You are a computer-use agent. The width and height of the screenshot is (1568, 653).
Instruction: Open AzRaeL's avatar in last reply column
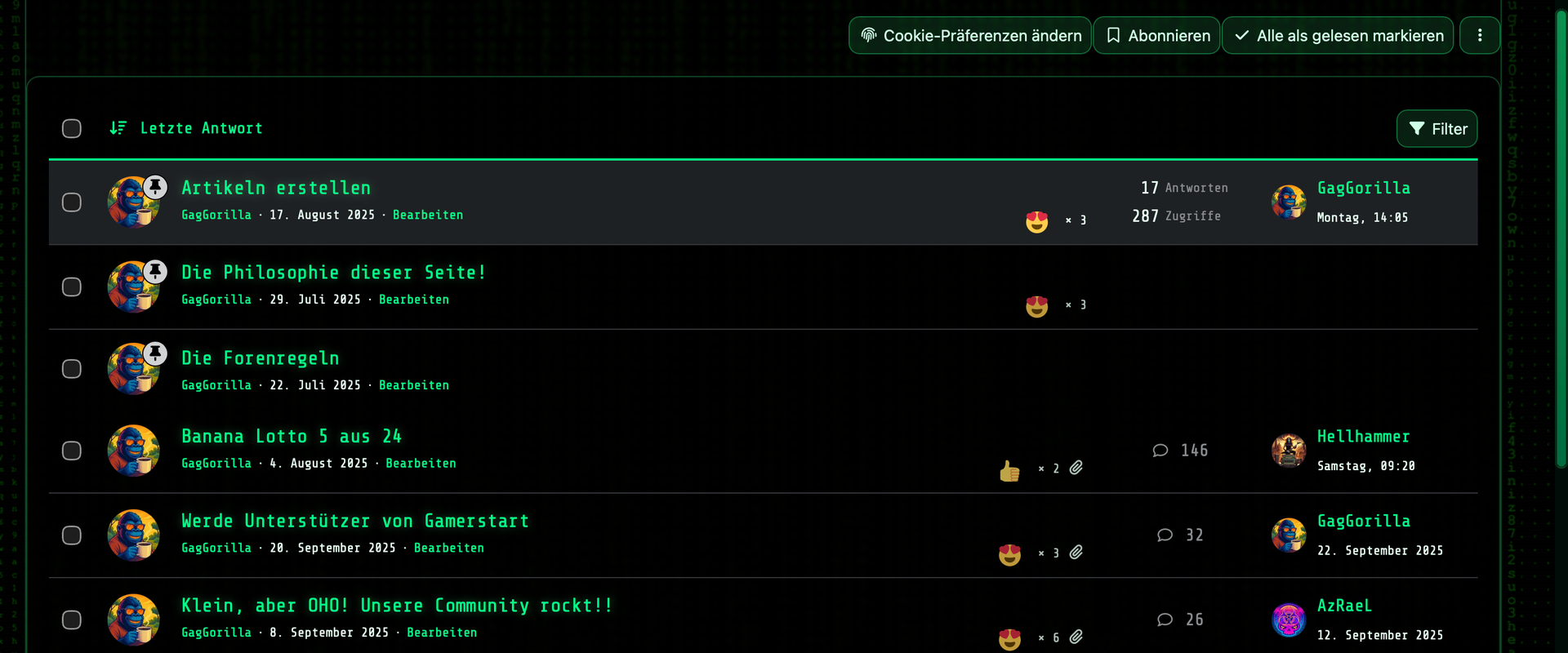click(x=1289, y=620)
